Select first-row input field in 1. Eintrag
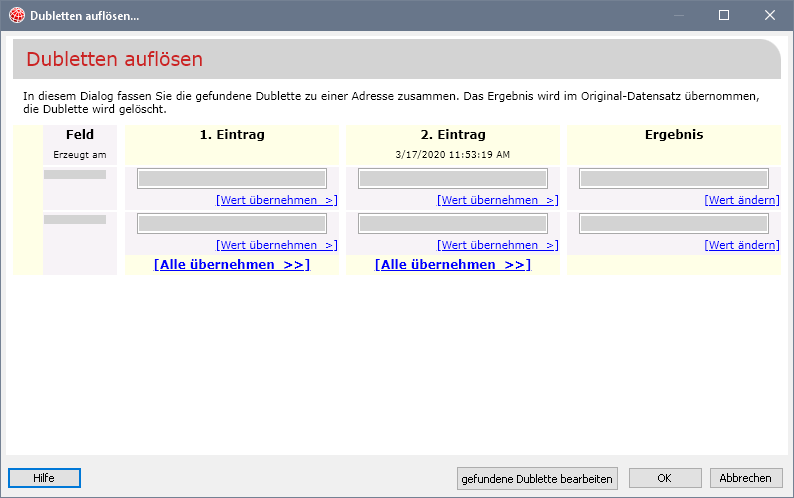 232,179
